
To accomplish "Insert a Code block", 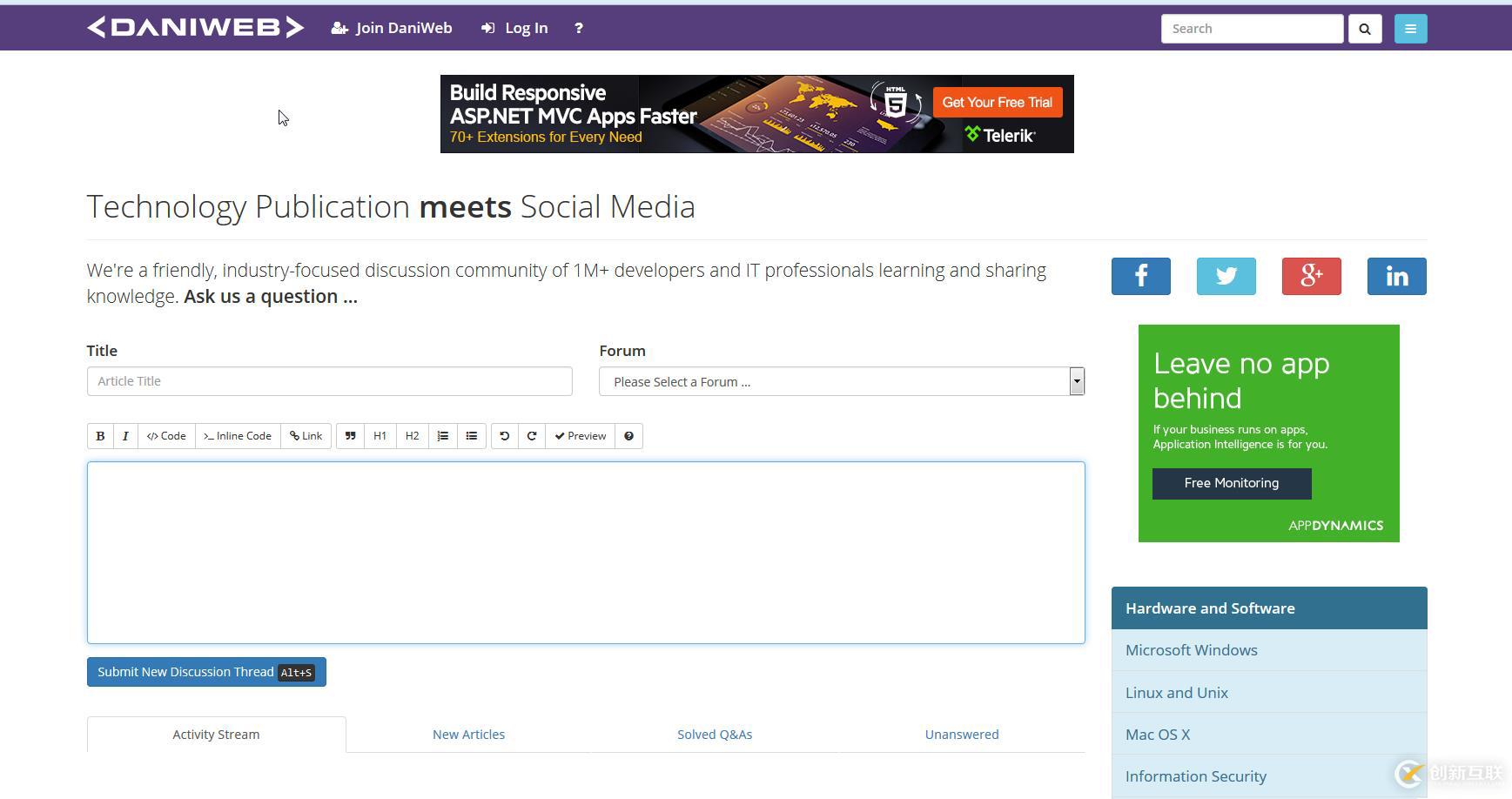I will point(166,436).
